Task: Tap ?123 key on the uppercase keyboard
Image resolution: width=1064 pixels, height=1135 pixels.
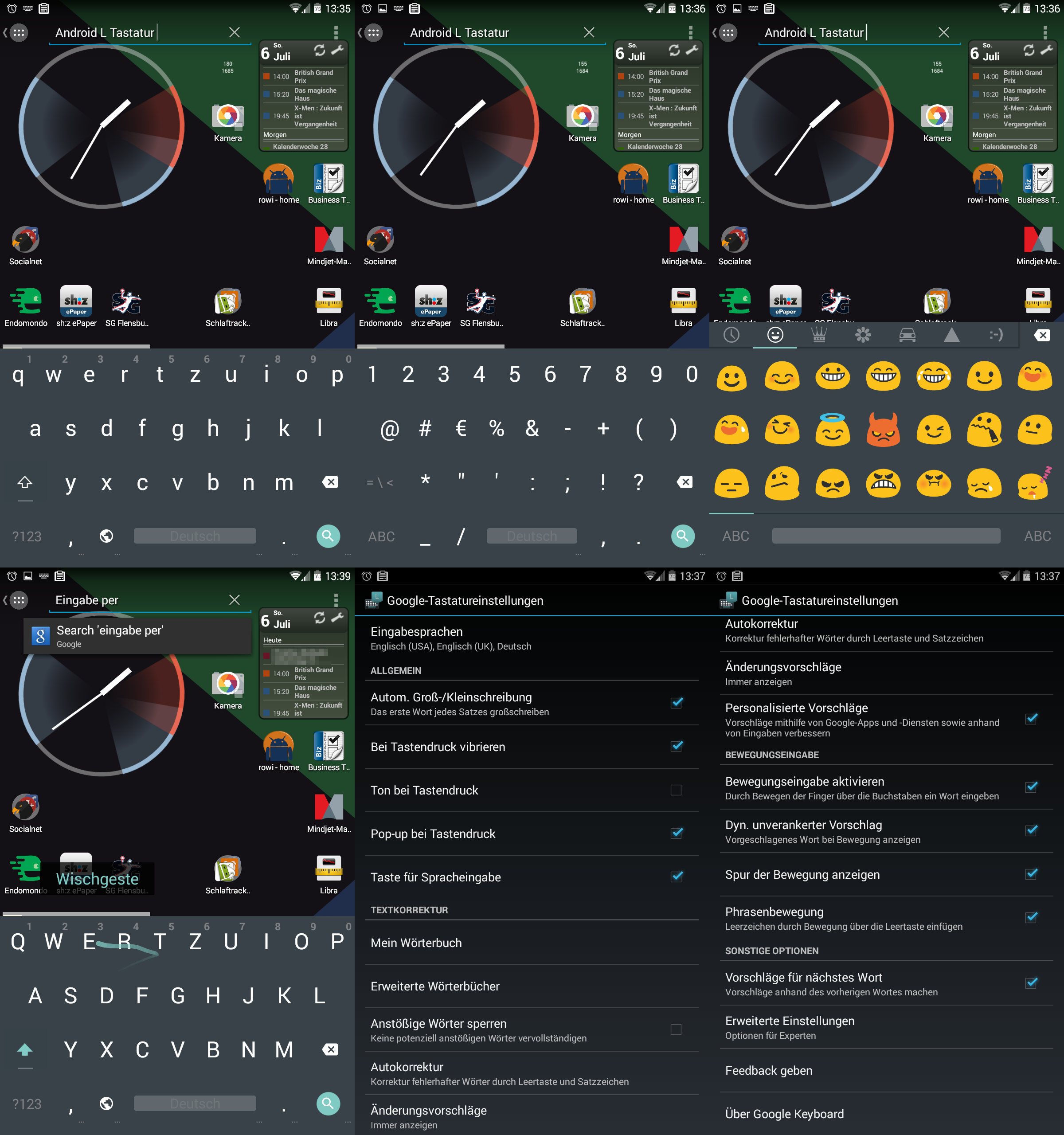Action: click(27, 1104)
